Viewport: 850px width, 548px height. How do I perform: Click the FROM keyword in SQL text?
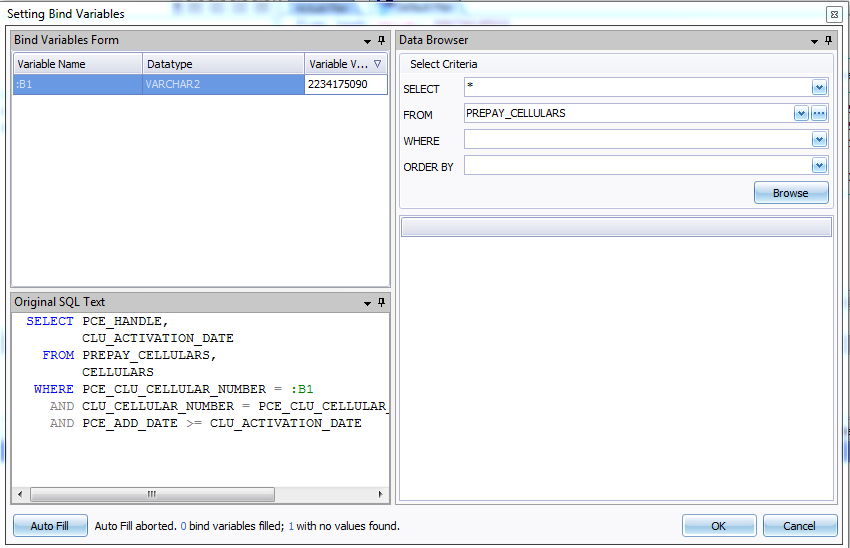(x=58, y=355)
